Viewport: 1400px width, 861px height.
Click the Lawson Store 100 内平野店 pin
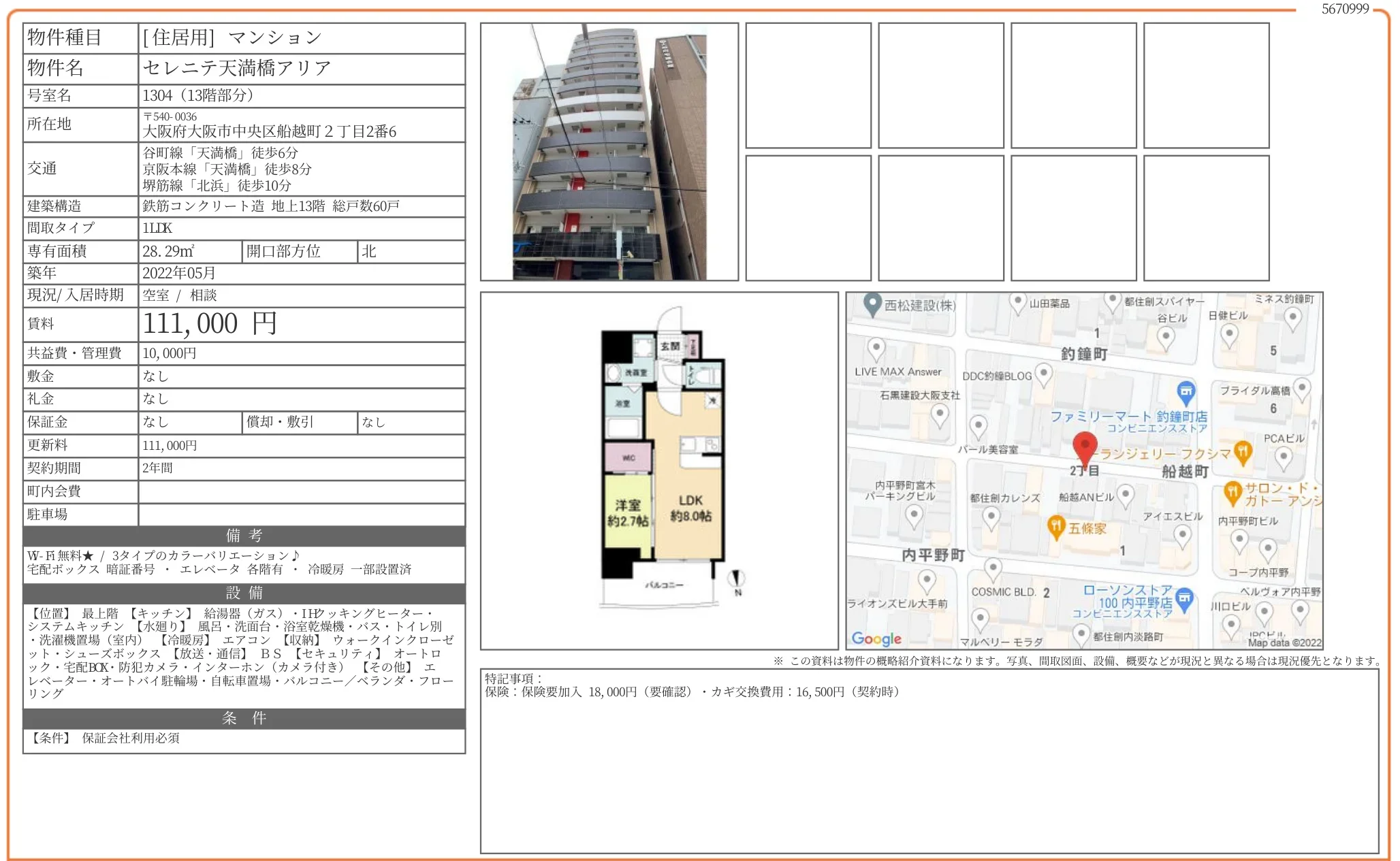[x=1184, y=598]
